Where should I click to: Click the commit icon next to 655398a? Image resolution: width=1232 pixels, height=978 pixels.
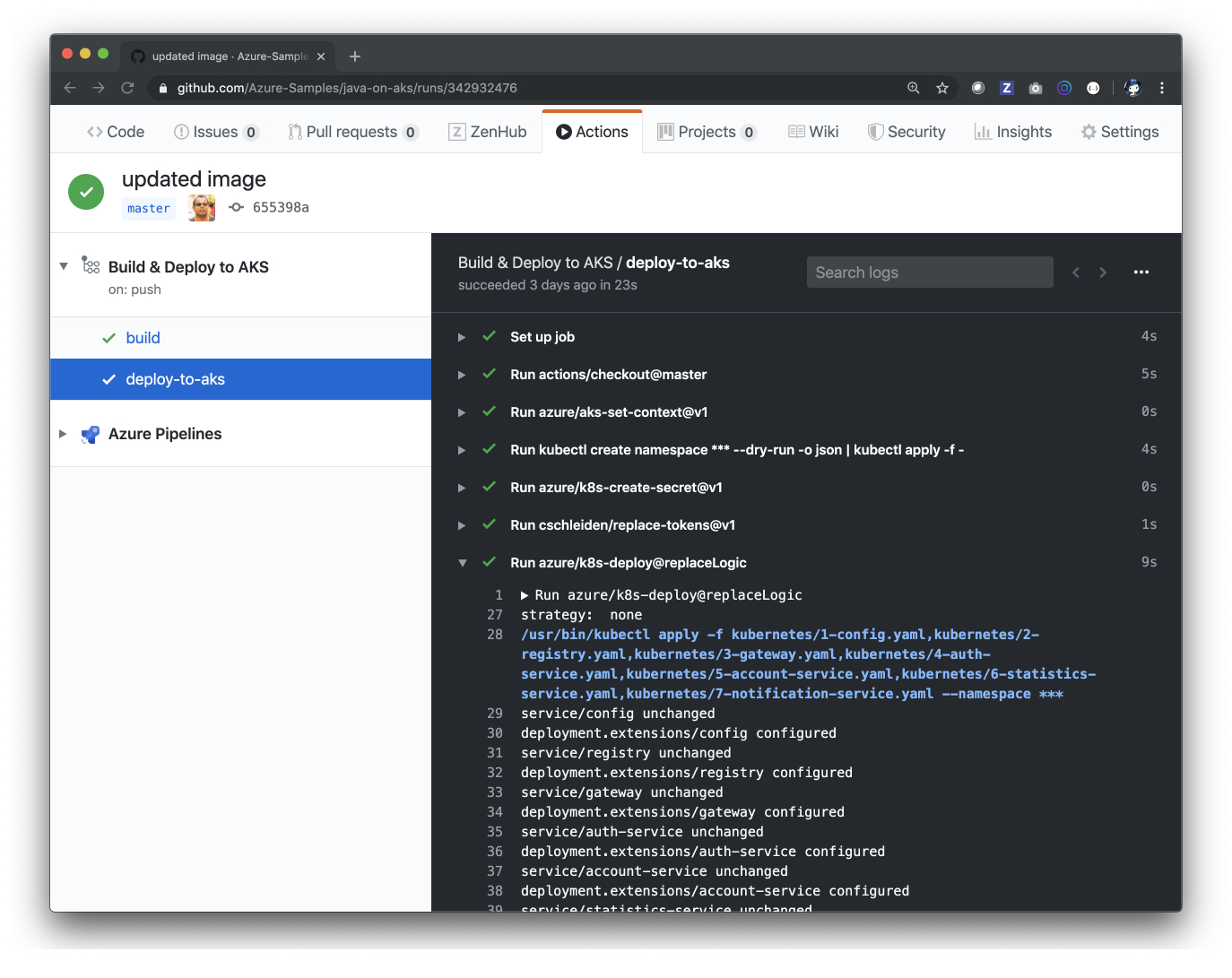237,207
